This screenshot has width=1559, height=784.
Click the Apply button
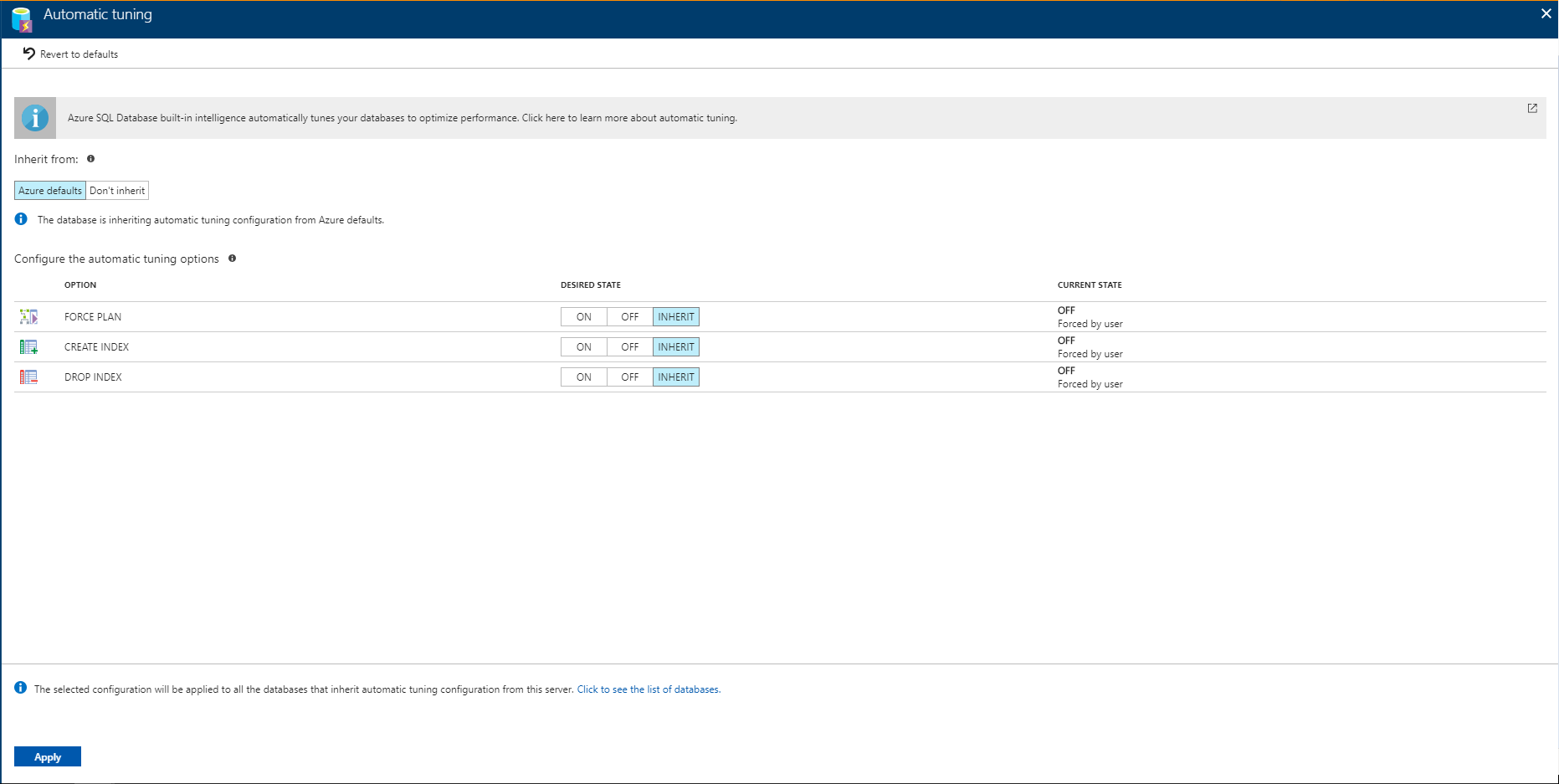coord(47,756)
